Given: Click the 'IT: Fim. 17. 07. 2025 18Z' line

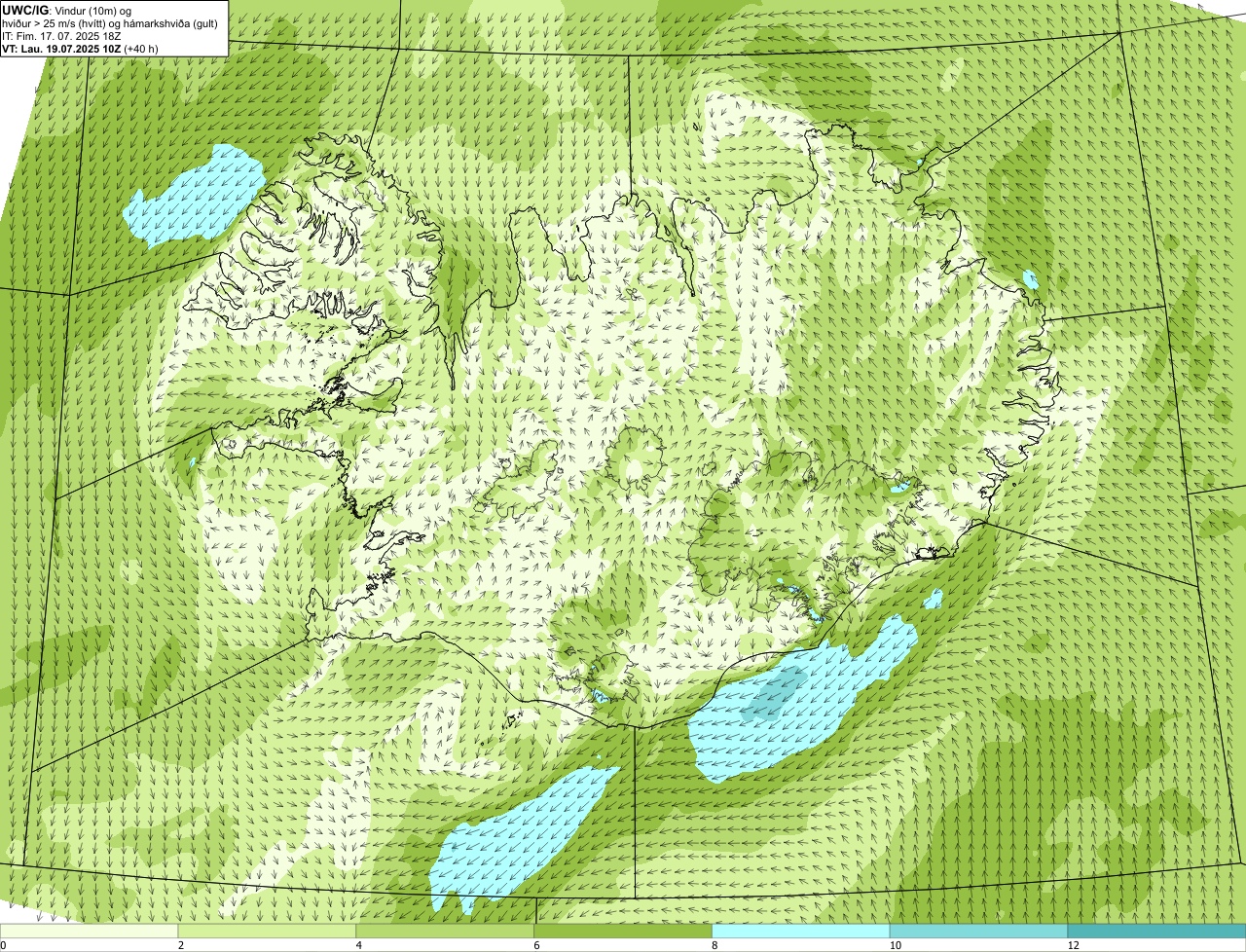Looking at the screenshot, I should 61,36.
